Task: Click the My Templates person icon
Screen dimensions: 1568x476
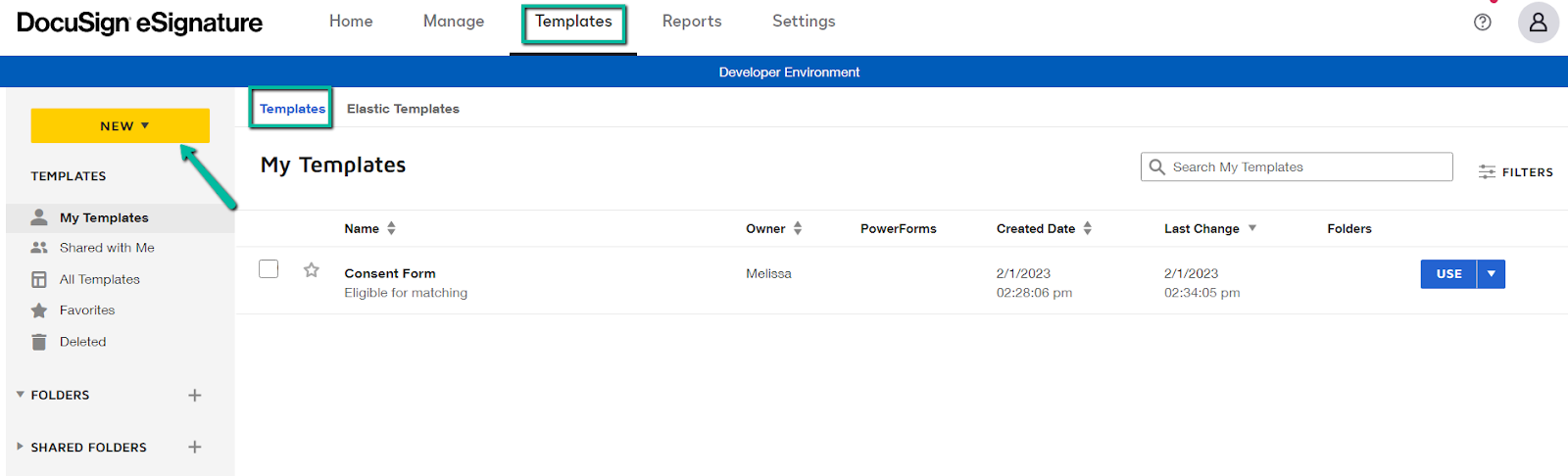Action: [x=39, y=217]
